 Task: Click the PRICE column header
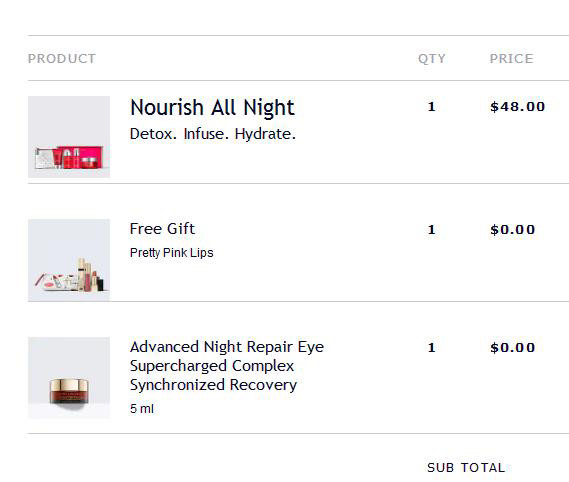click(x=511, y=58)
